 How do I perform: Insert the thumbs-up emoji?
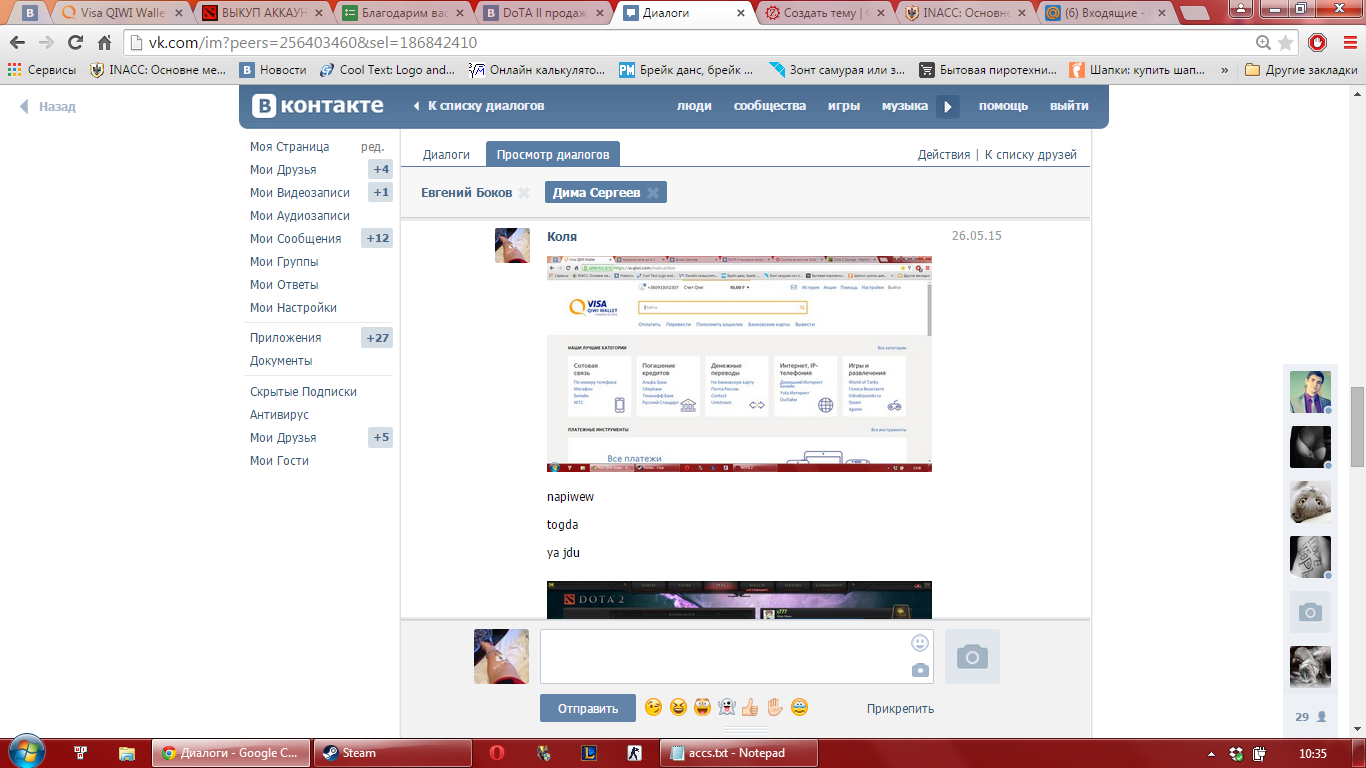point(751,708)
